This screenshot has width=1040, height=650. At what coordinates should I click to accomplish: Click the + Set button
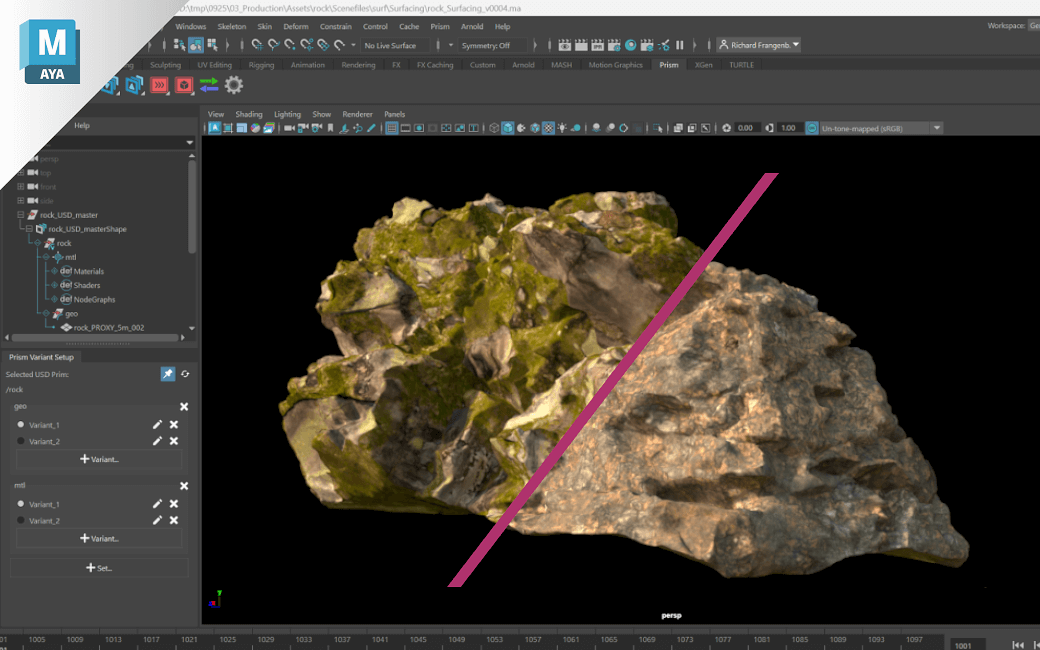[98, 568]
